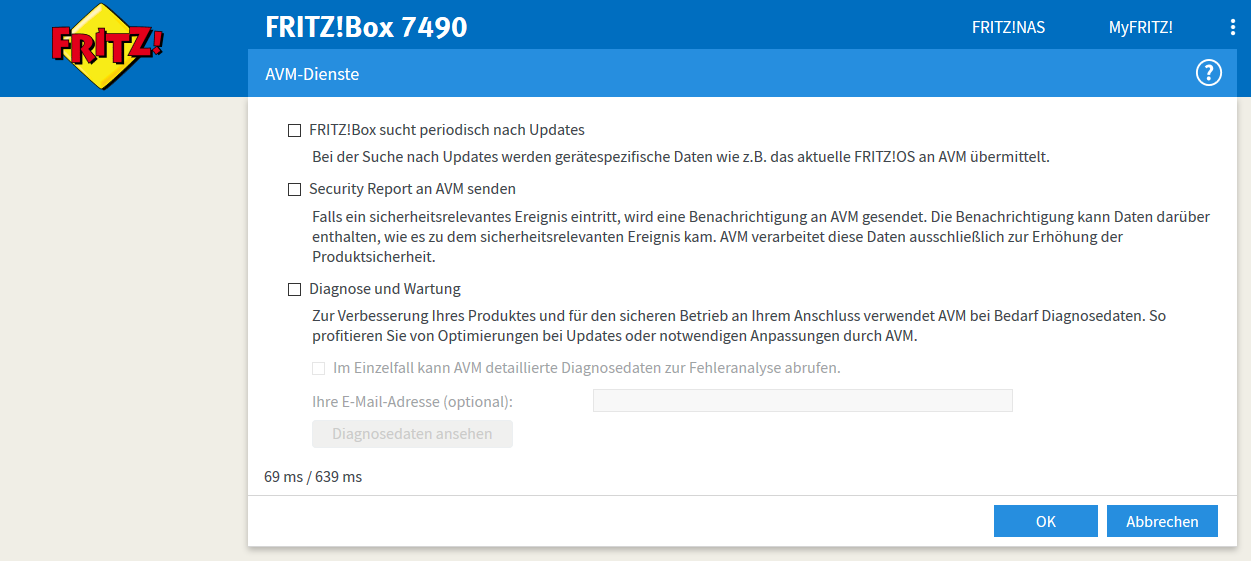1251x561 pixels.
Task: Open the three-dot menu in header
Action: point(1233,27)
